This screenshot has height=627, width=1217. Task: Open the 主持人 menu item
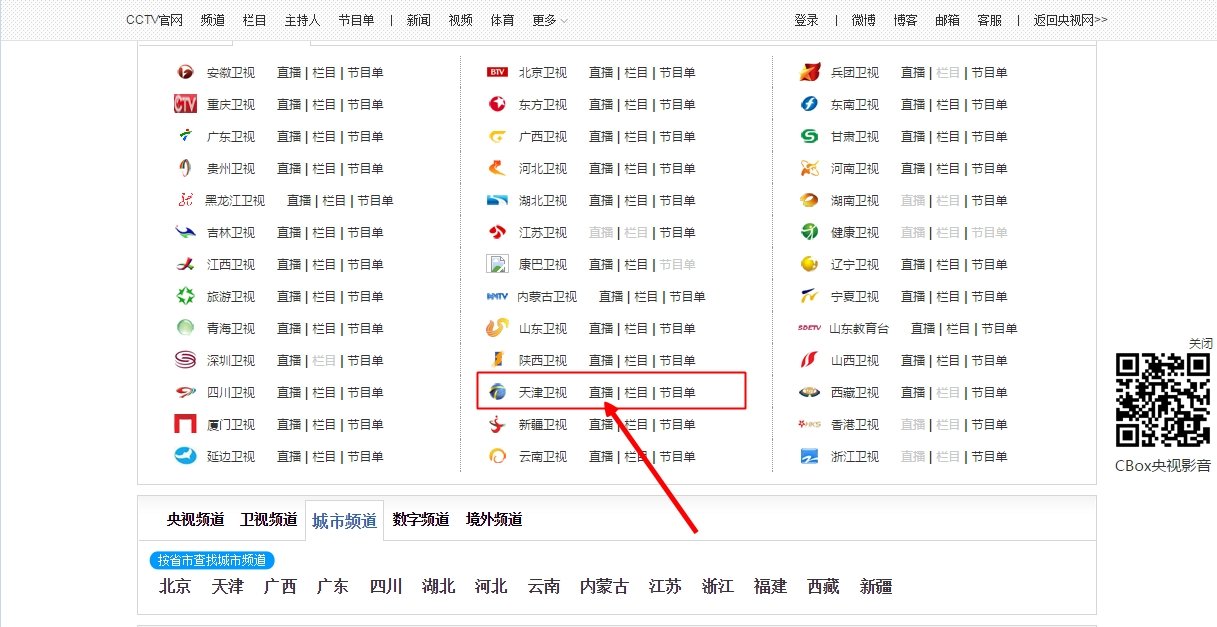pyautogui.click(x=302, y=19)
